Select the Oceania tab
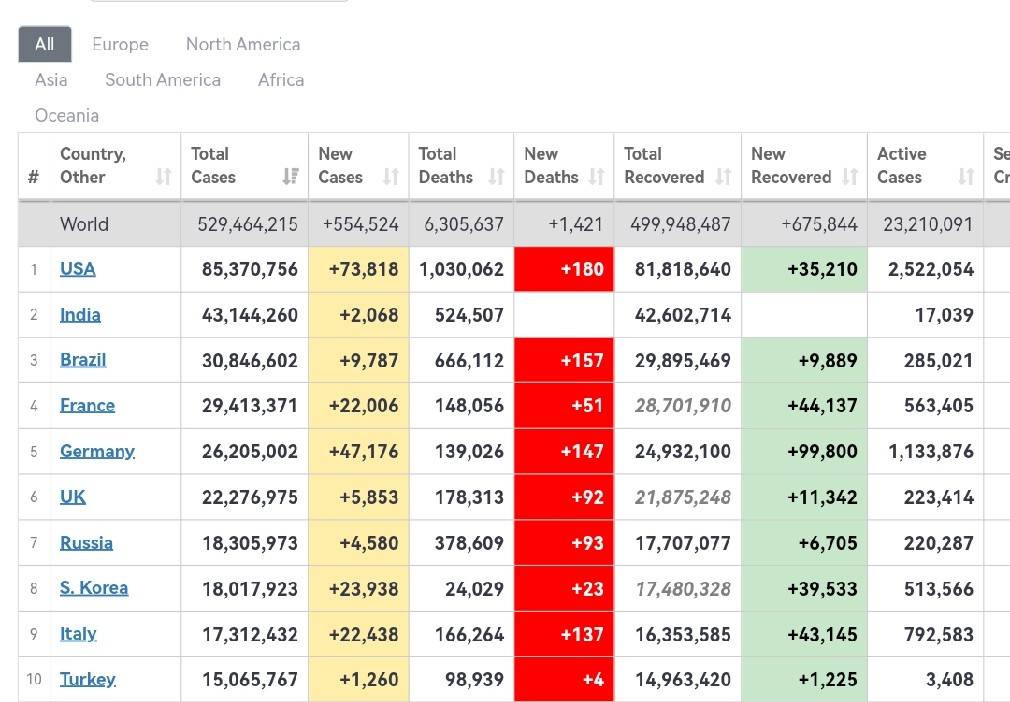This screenshot has height=702, width=1010. pyautogui.click(x=67, y=116)
